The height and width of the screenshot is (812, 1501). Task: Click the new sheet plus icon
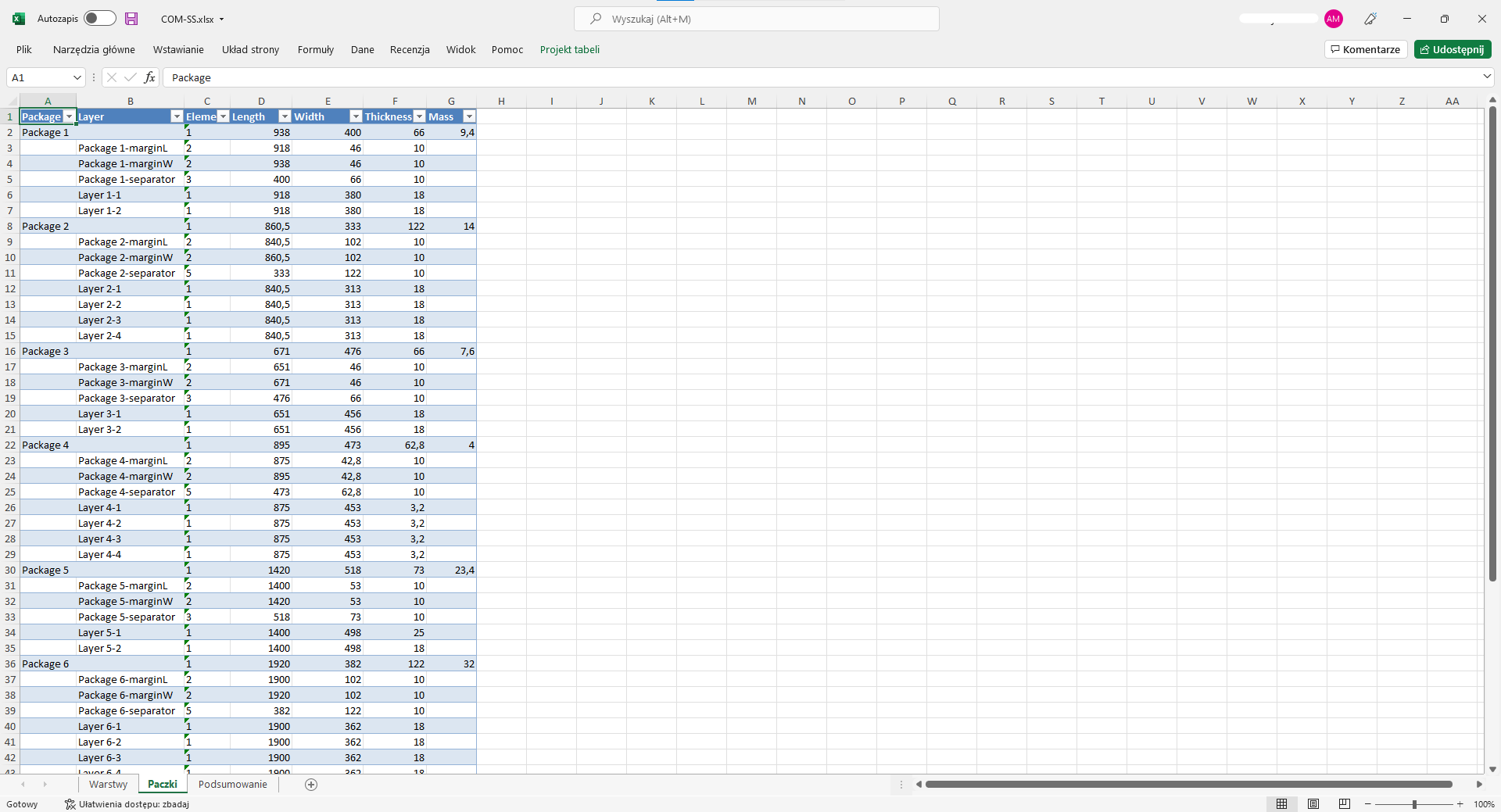point(311,785)
